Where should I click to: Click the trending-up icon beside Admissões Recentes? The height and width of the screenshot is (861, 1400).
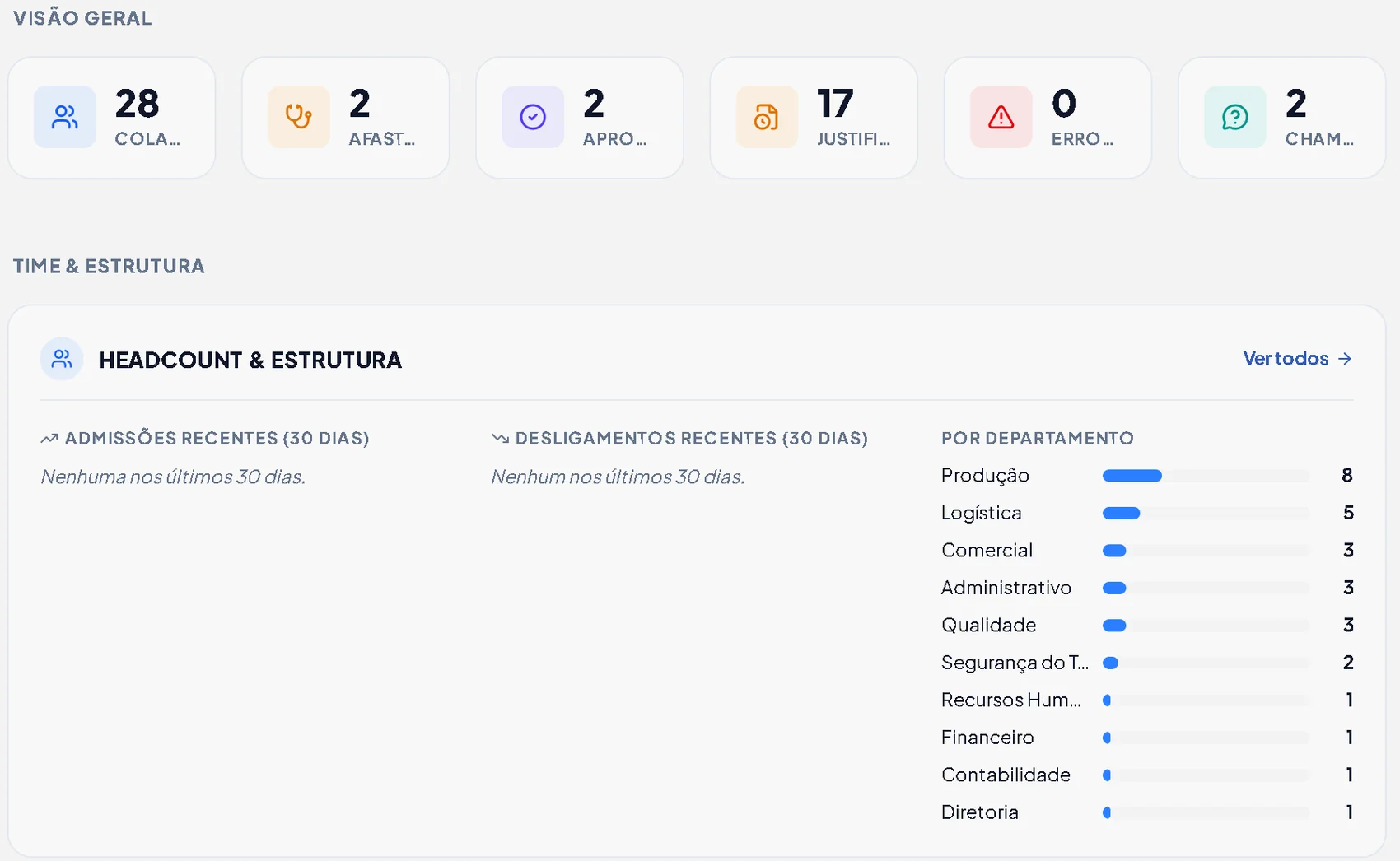49,439
